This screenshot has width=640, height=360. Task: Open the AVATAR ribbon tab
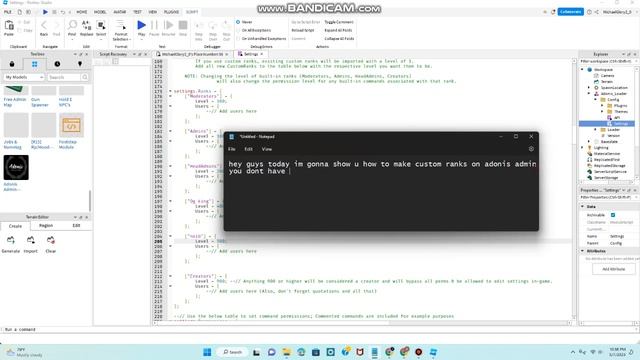tap(120, 12)
